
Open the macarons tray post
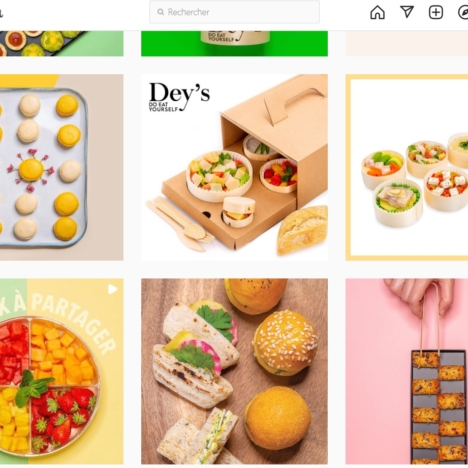click(x=62, y=167)
